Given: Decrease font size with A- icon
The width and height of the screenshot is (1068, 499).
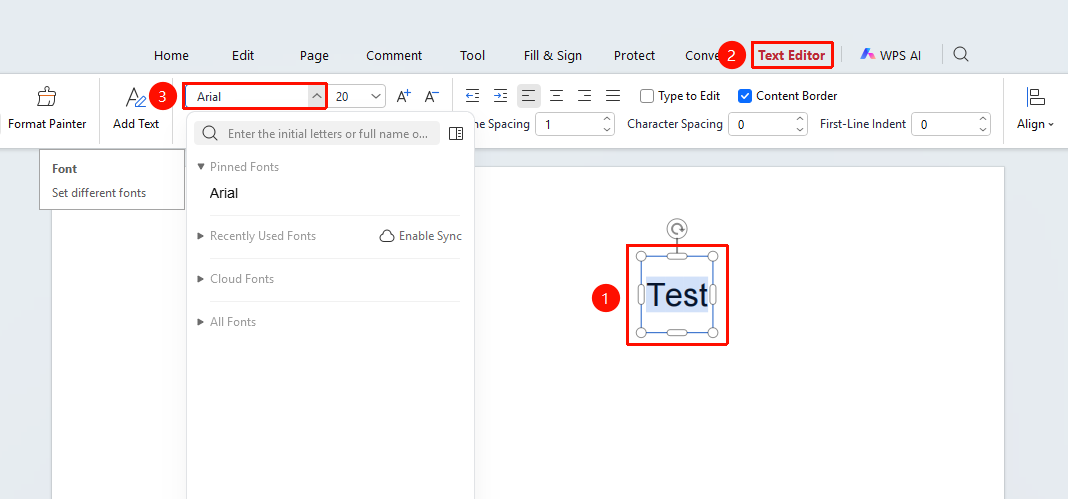Looking at the screenshot, I should pos(432,96).
